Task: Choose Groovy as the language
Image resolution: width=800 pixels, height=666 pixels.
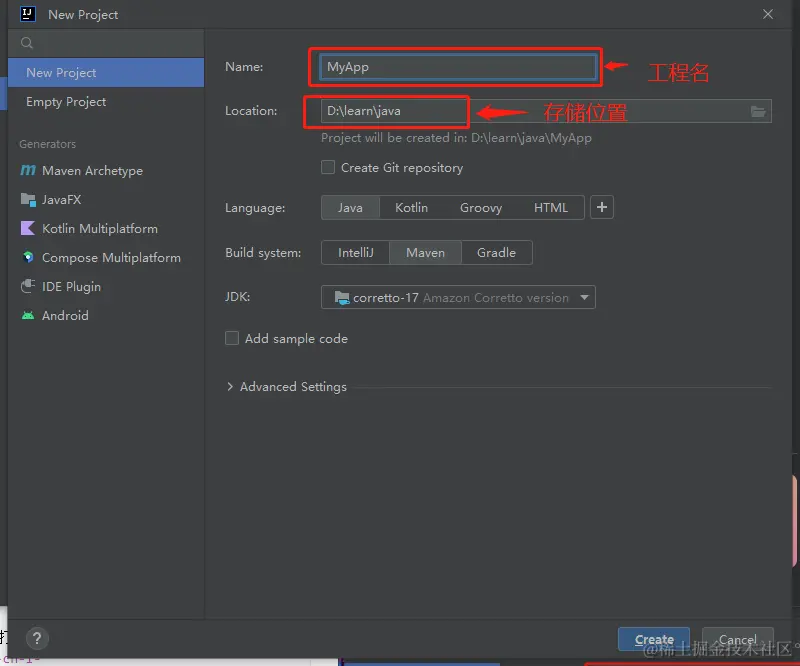Action: (x=481, y=208)
